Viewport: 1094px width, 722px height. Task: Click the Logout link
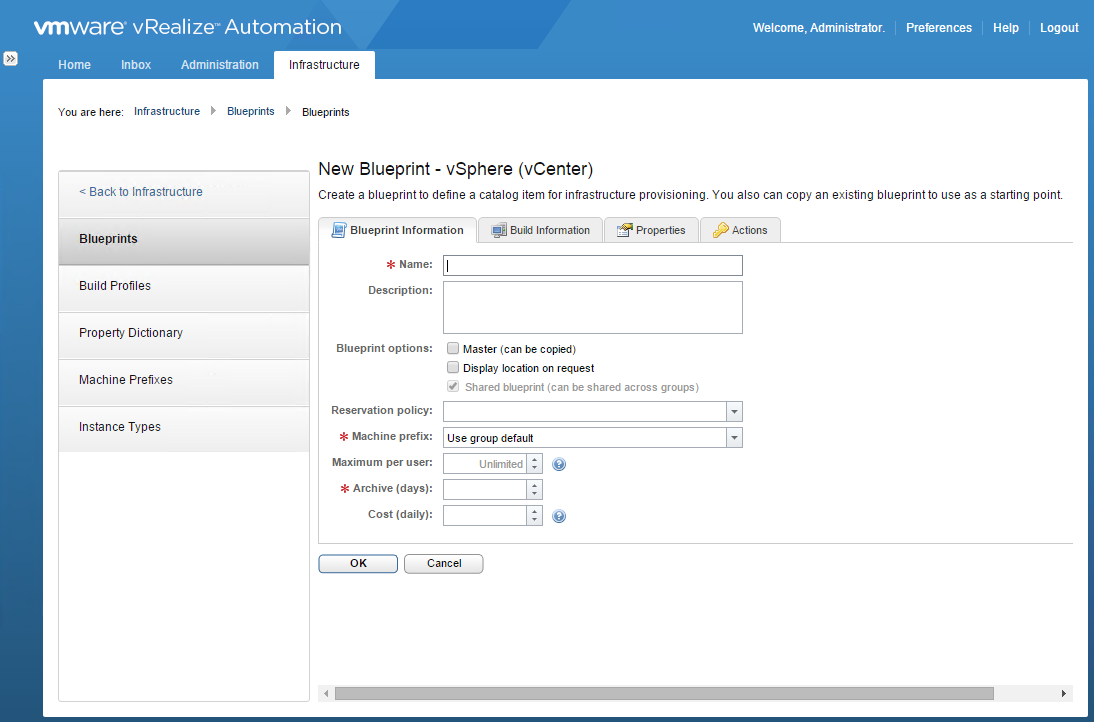(1059, 28)
